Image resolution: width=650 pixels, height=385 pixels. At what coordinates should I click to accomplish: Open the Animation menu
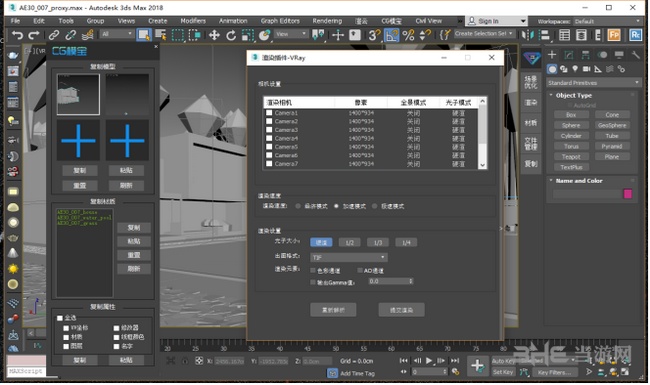point(233,21)
